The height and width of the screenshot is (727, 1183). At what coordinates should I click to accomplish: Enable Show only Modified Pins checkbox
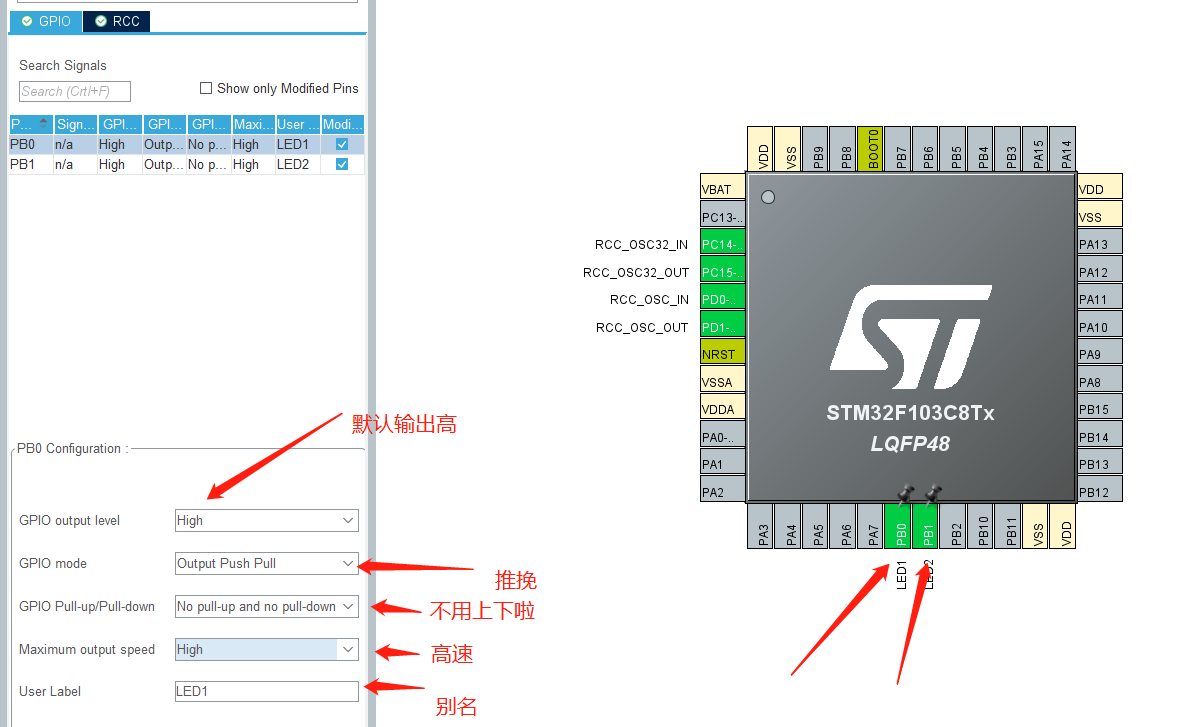click(x=205, y=88)
